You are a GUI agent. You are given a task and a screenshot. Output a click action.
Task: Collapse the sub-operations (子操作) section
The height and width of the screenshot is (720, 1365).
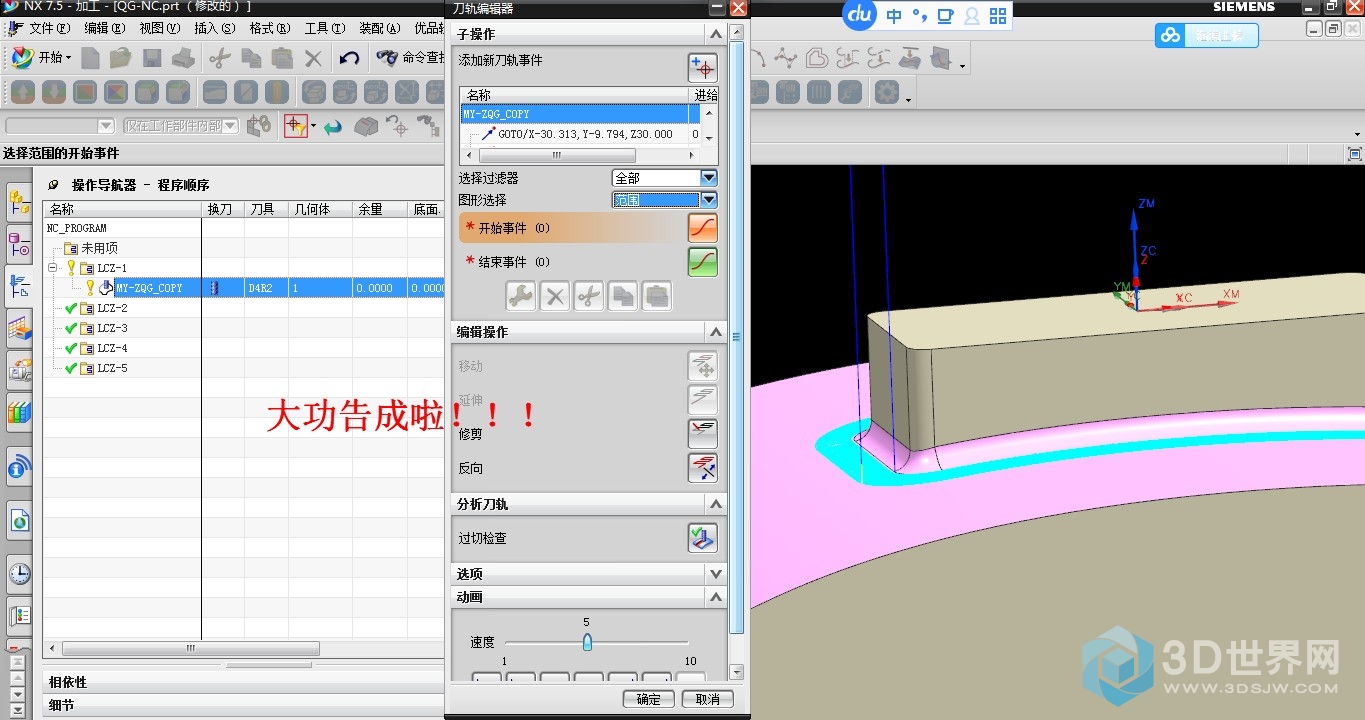[715, 34]
